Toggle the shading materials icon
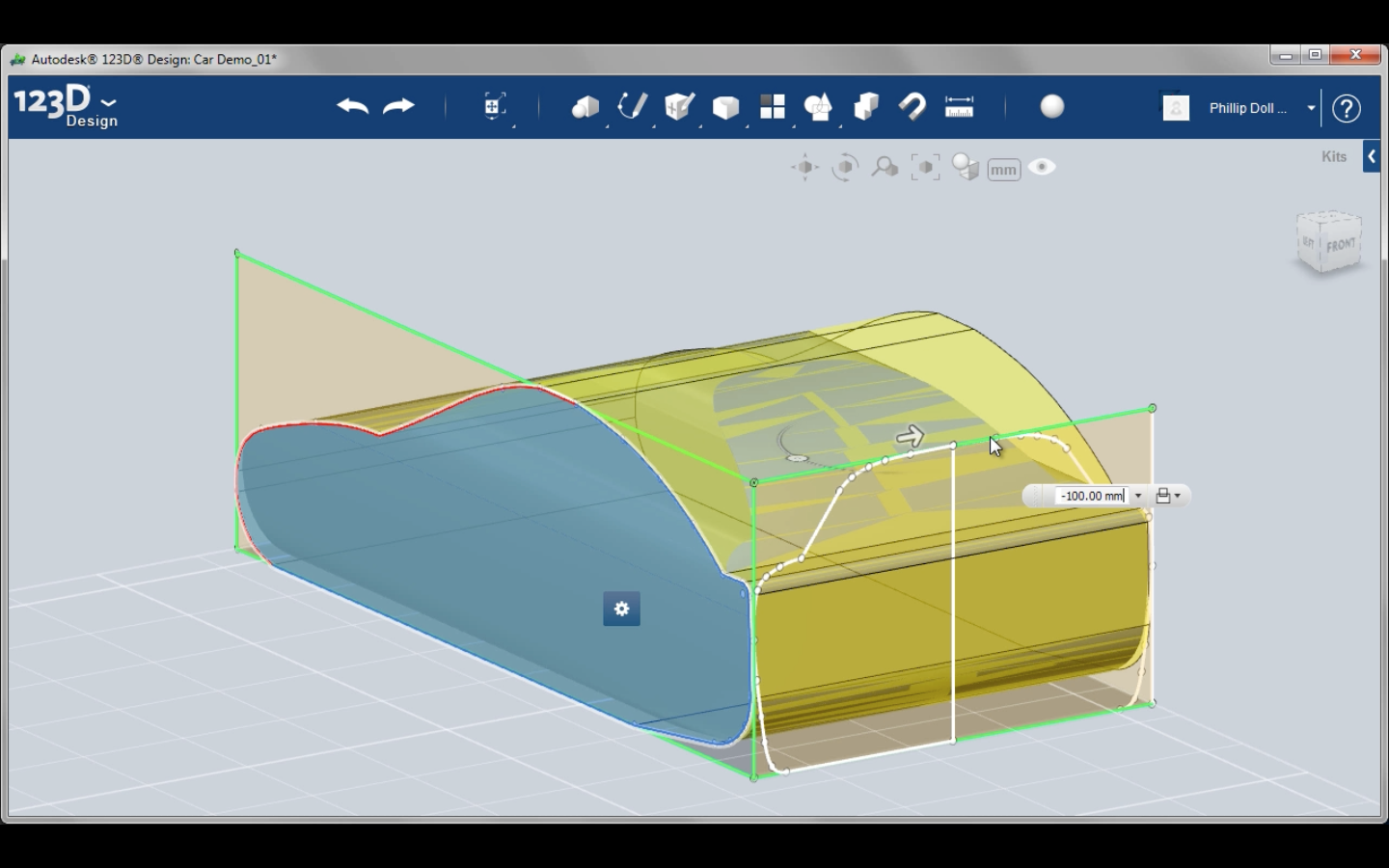 (966, 167)
